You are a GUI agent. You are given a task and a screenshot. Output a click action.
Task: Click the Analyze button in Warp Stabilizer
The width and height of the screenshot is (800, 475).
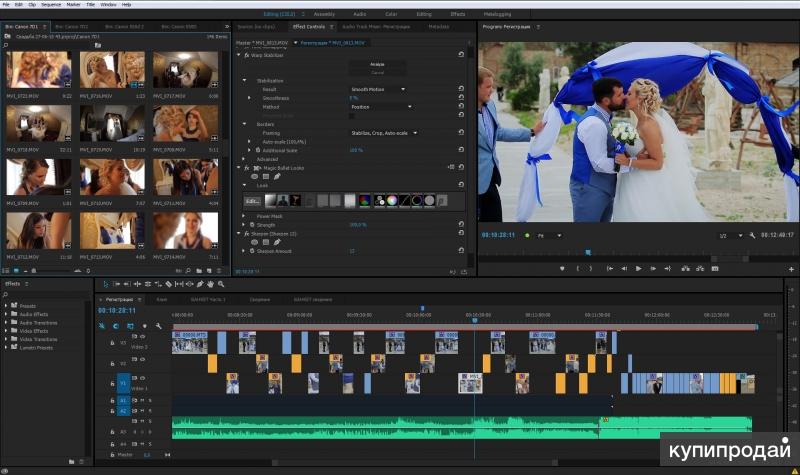(x=378, y=64)
